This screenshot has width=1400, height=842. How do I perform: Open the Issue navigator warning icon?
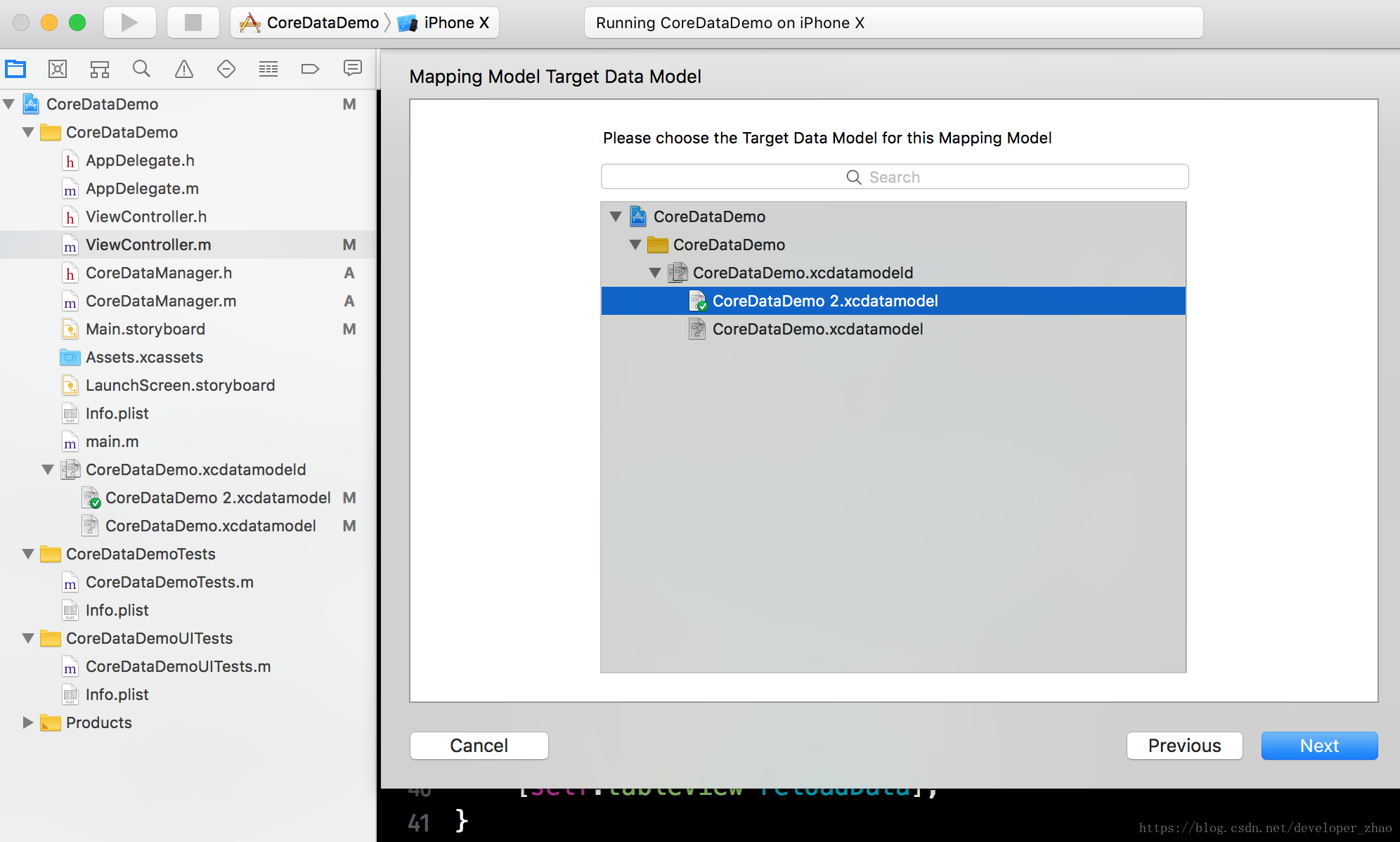(x=184, y=69)
